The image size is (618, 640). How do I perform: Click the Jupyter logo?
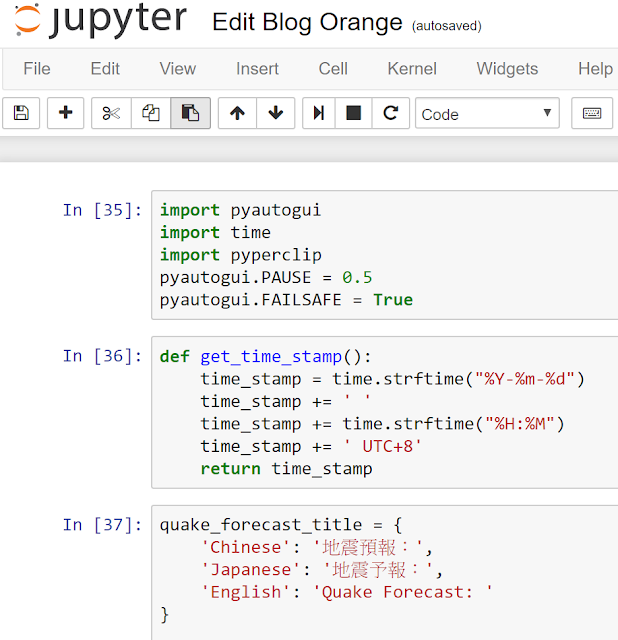tap(100, 20)
